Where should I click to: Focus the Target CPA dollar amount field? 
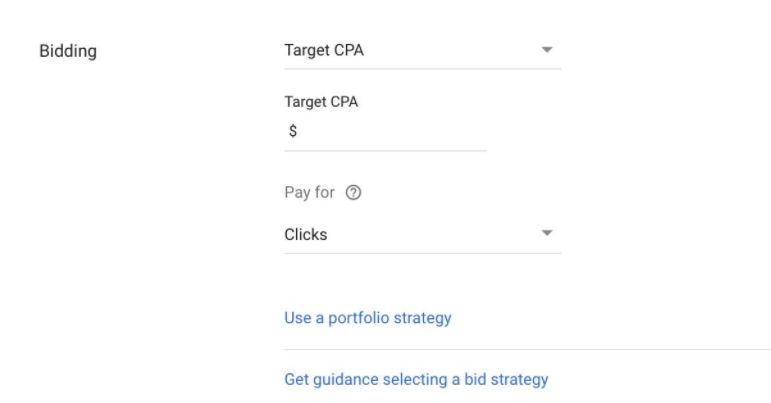click(392, 131)
